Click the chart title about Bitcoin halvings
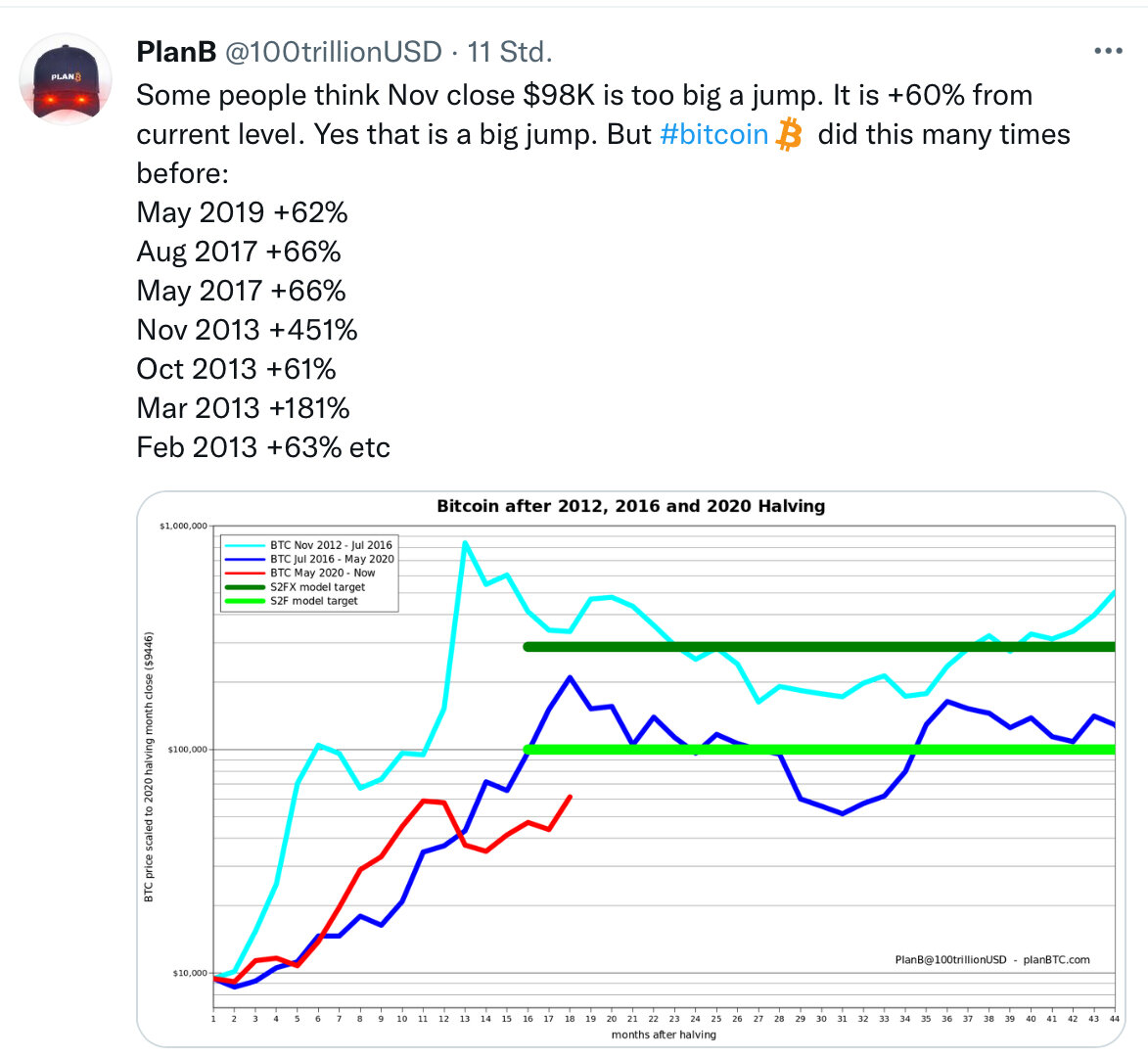This screenshot has height=1057, width=1148. pyautogui.click(x=630, y=506)
